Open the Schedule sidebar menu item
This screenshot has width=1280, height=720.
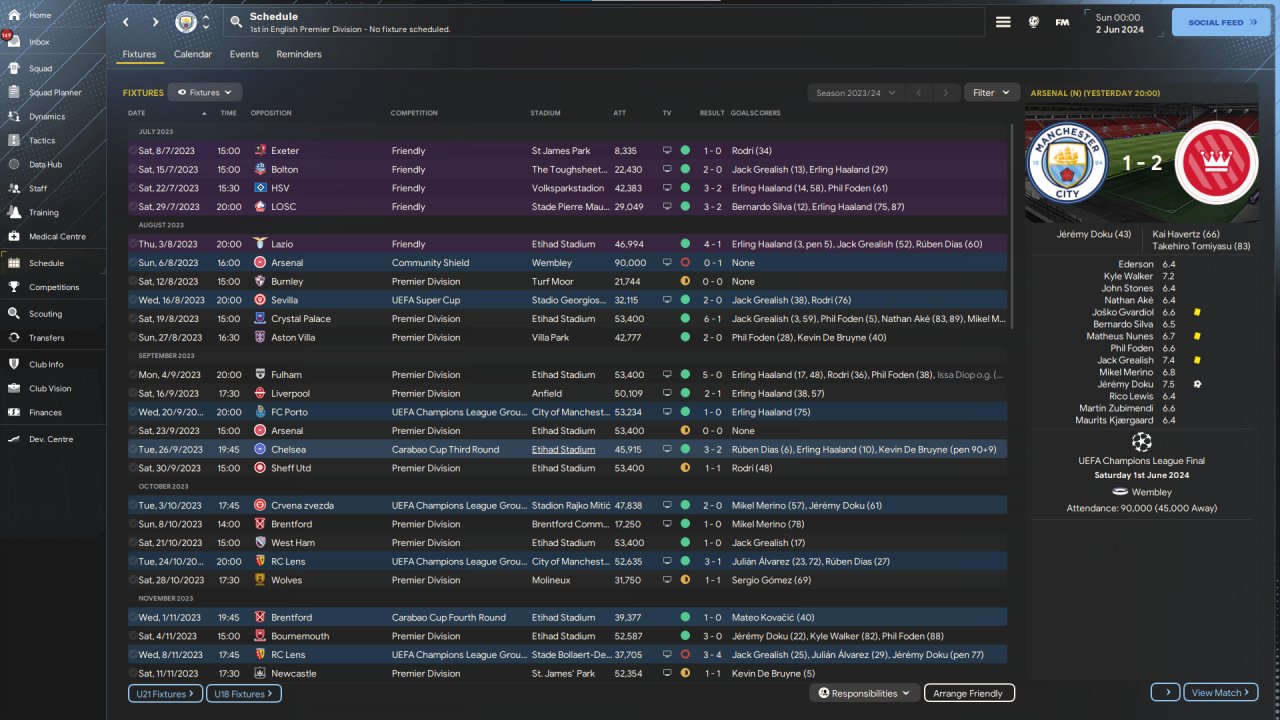(x=53, y=263)
